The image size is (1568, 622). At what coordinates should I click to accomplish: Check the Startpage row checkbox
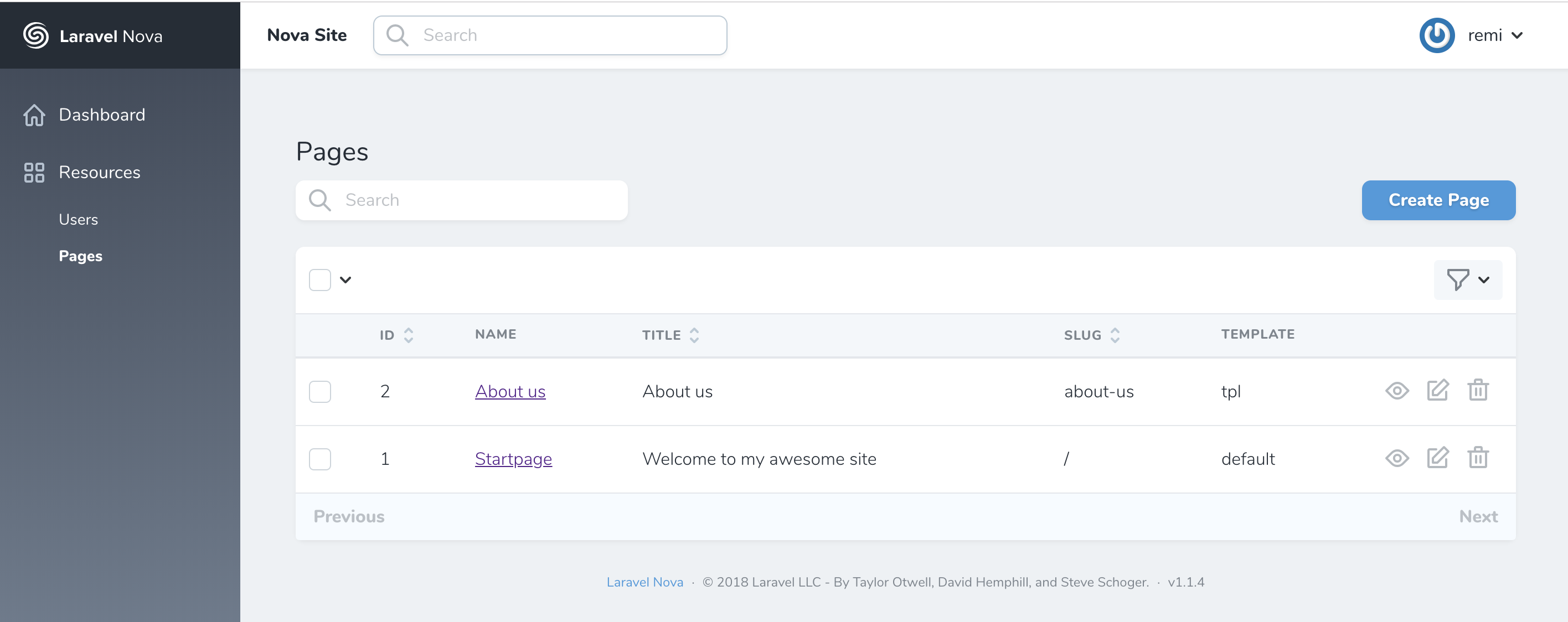[319, 459]
